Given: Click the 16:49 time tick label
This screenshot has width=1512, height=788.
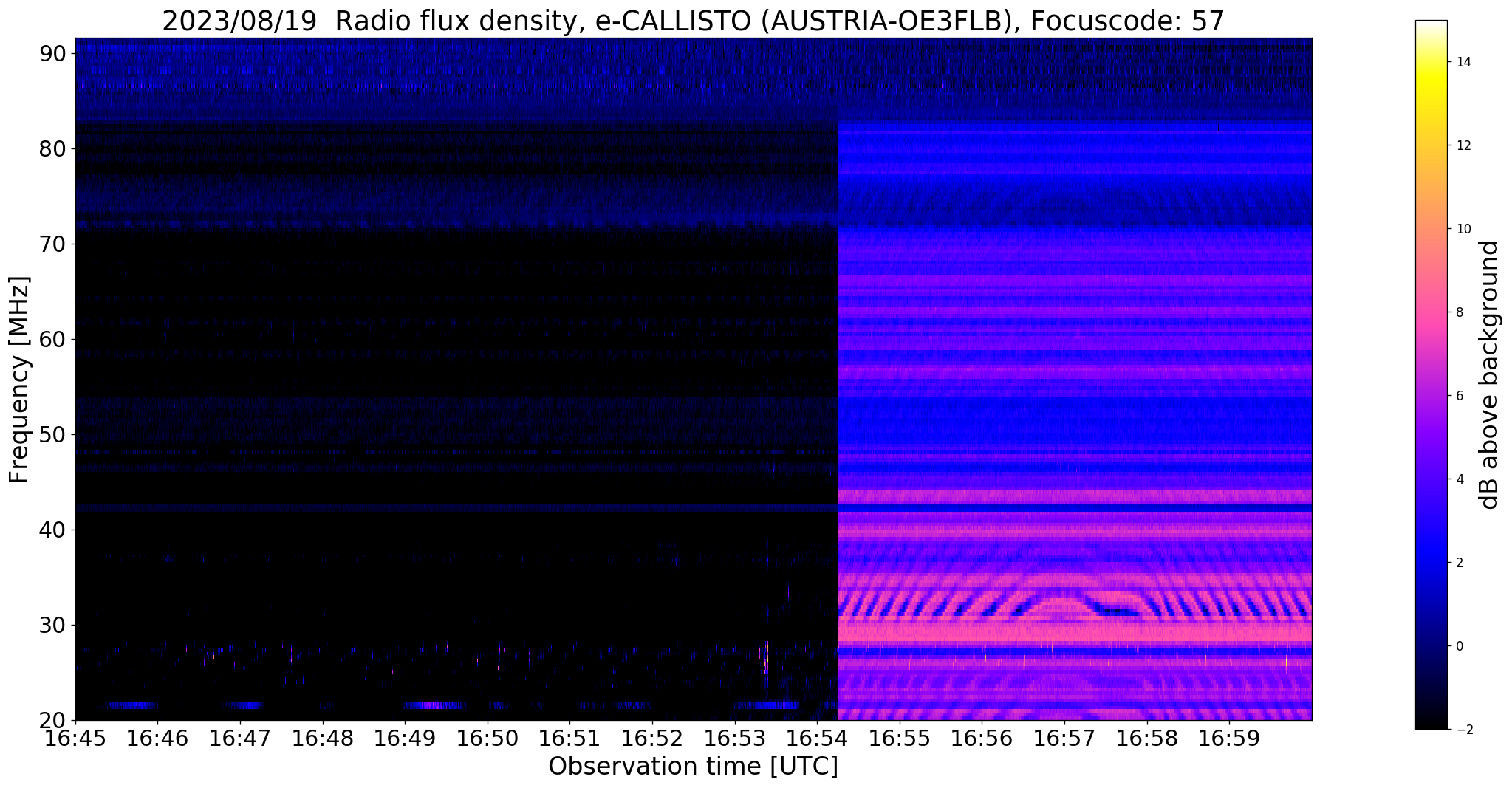Looking at the screenshot, I should [405, 737].
